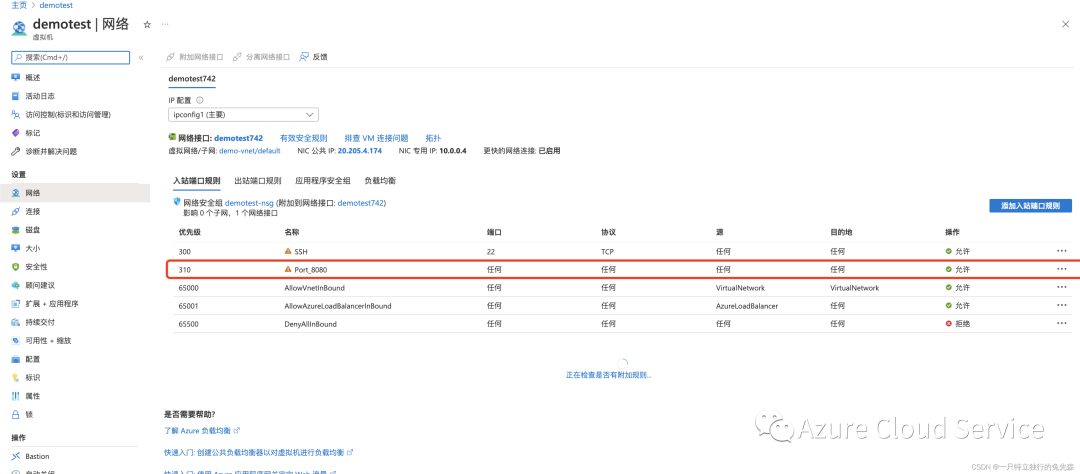Viewport: 1080px width, 474px height.
Task: Open 持续交付 continuous delivery
Action: (39, 322)
